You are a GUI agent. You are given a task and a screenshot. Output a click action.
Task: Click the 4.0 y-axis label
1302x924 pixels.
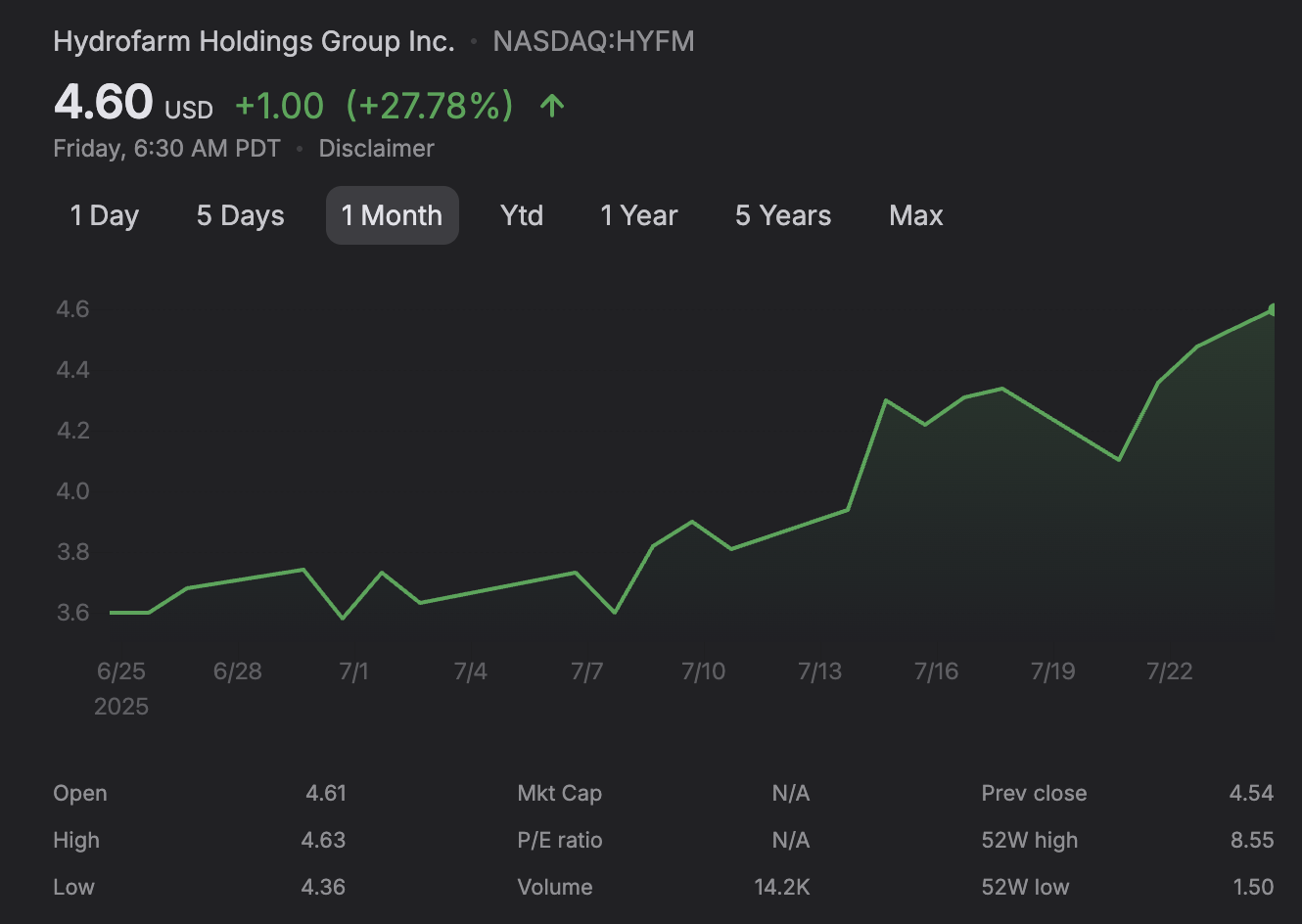[72, 491]
